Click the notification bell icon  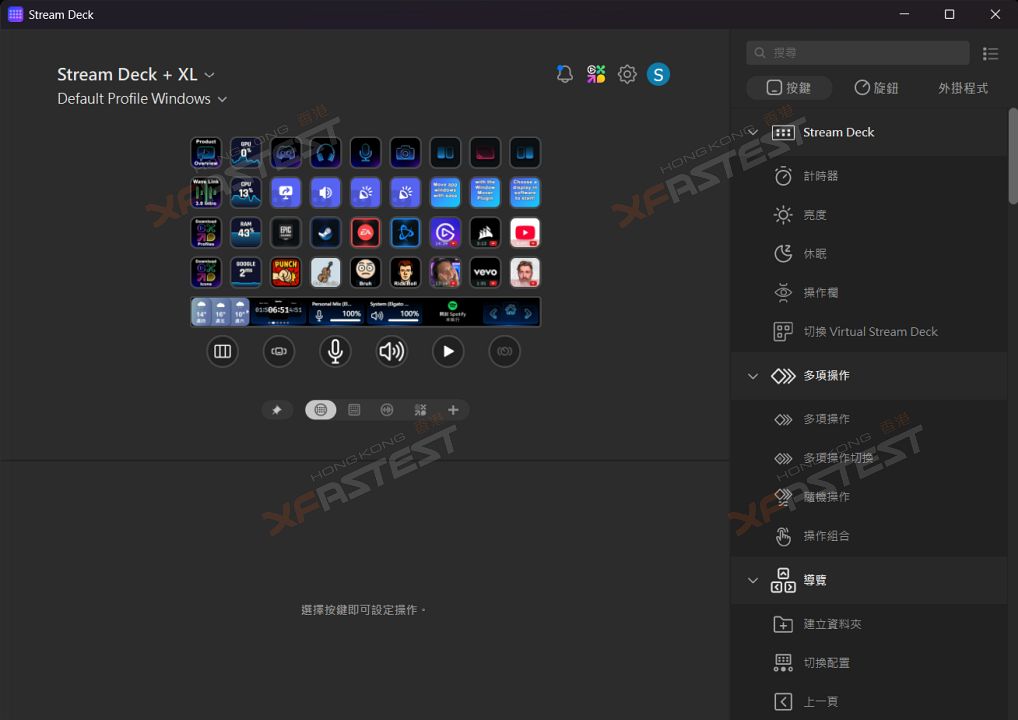(x=565, y=74)
